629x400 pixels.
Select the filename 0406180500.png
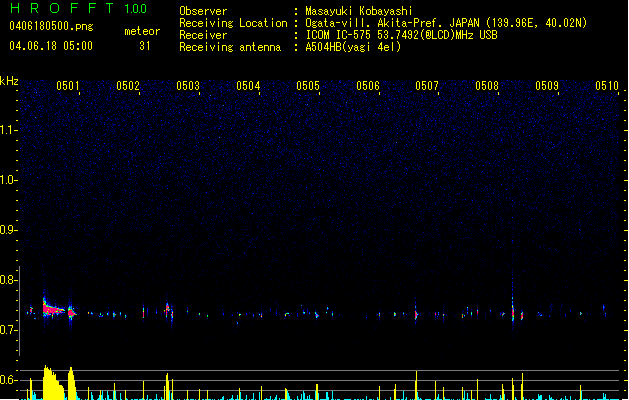tap(51, 26)
